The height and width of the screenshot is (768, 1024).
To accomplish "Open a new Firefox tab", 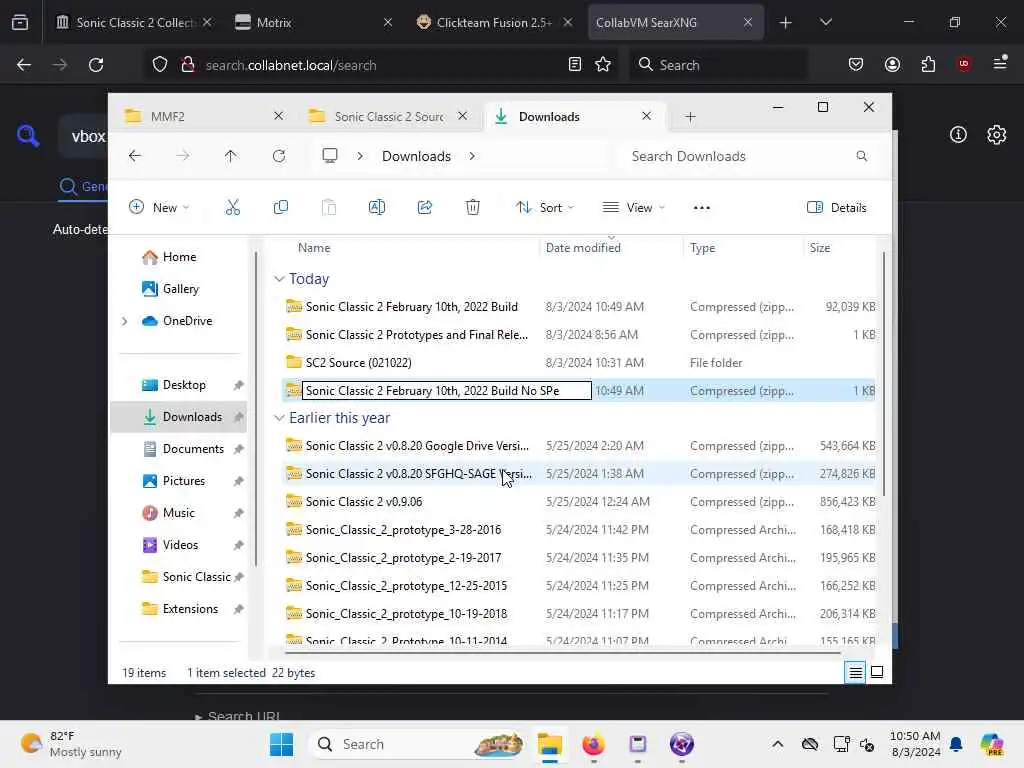I will (x=786, y=22).
